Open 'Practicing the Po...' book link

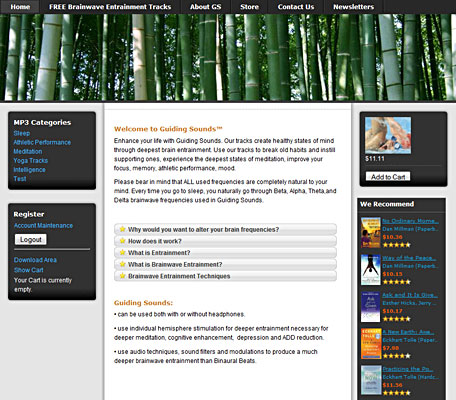(x=408, y=369)
